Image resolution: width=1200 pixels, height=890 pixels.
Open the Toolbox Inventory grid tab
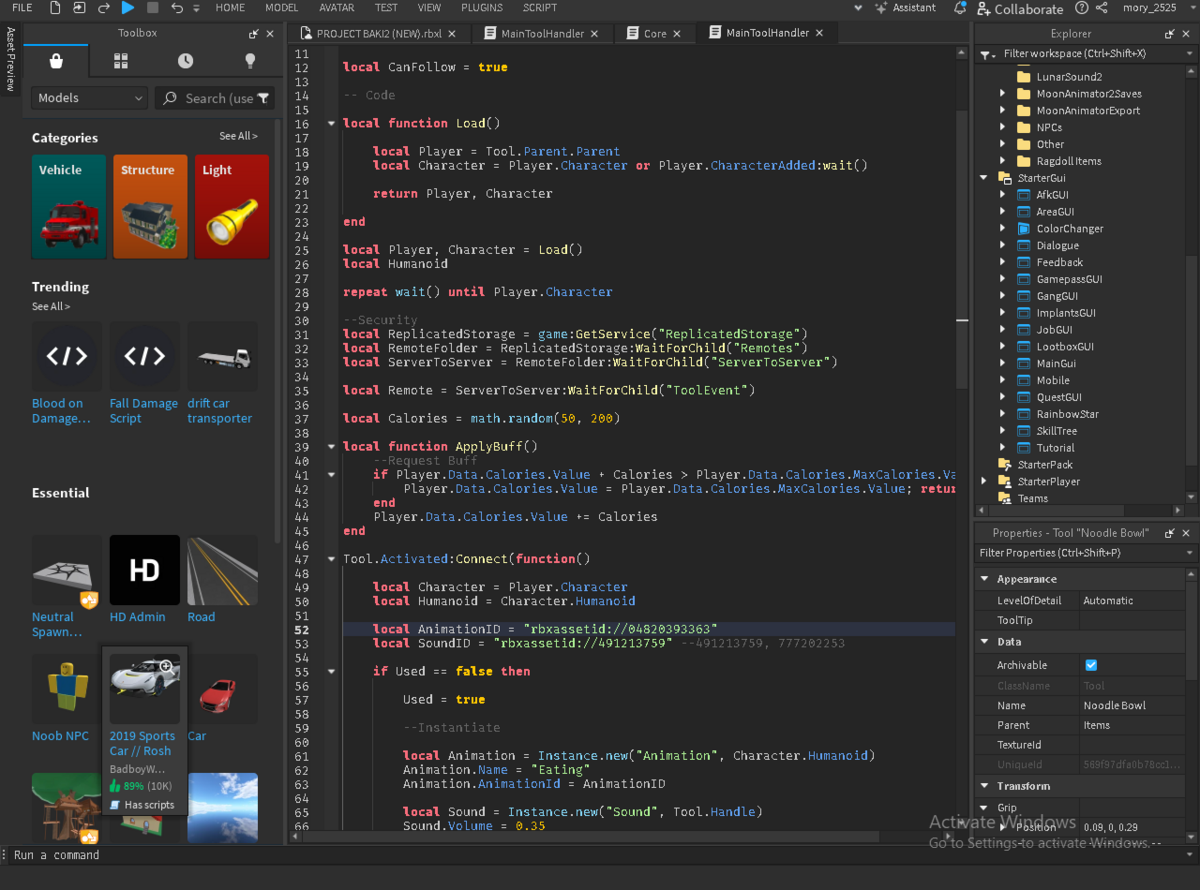pyautogui.click(x=121, y=62)
